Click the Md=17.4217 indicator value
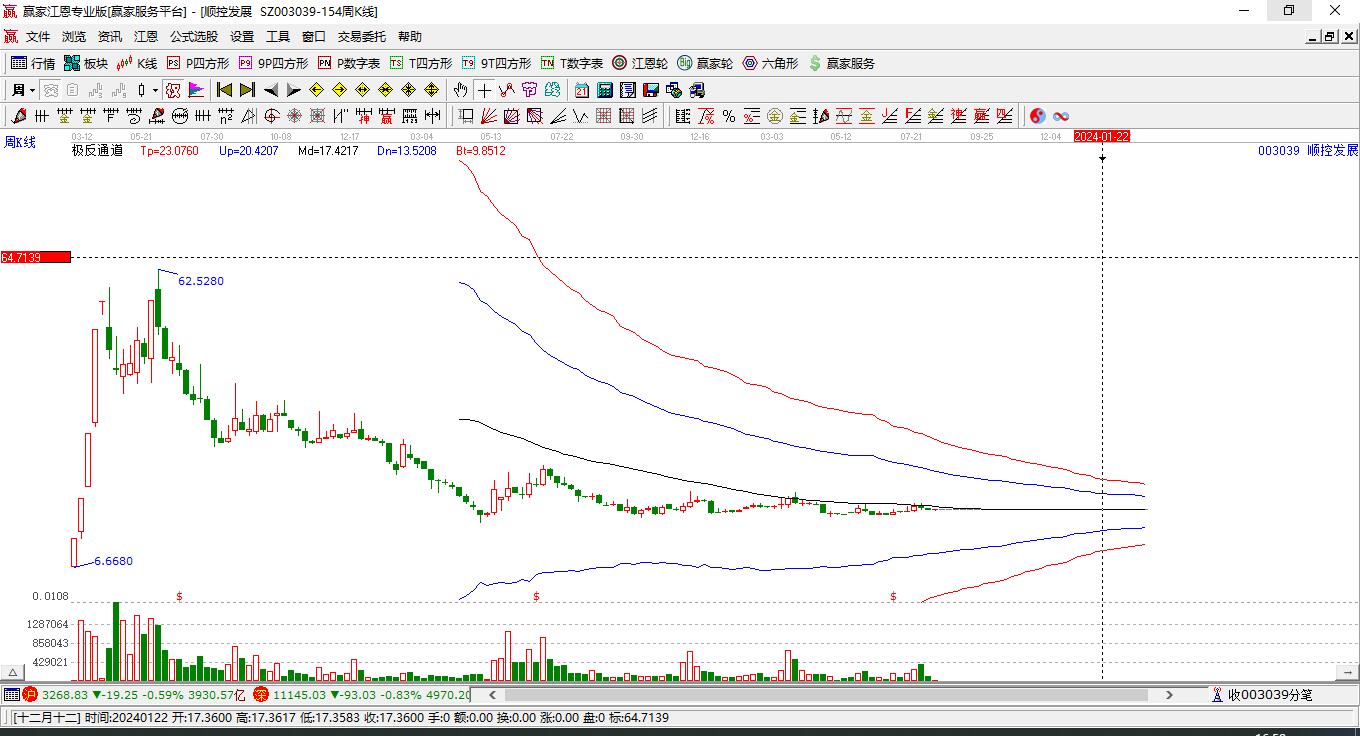This screenshot has height=736, width=1360. pyautogui.click(x=328, y=151)
